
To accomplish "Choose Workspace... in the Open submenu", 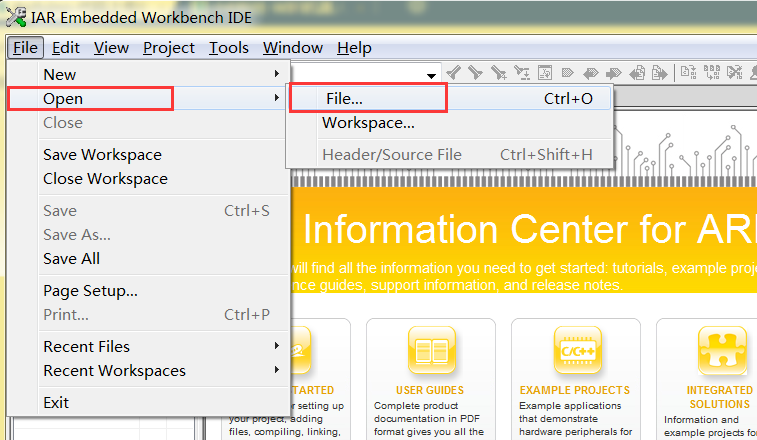I will (x=450, y=123).
